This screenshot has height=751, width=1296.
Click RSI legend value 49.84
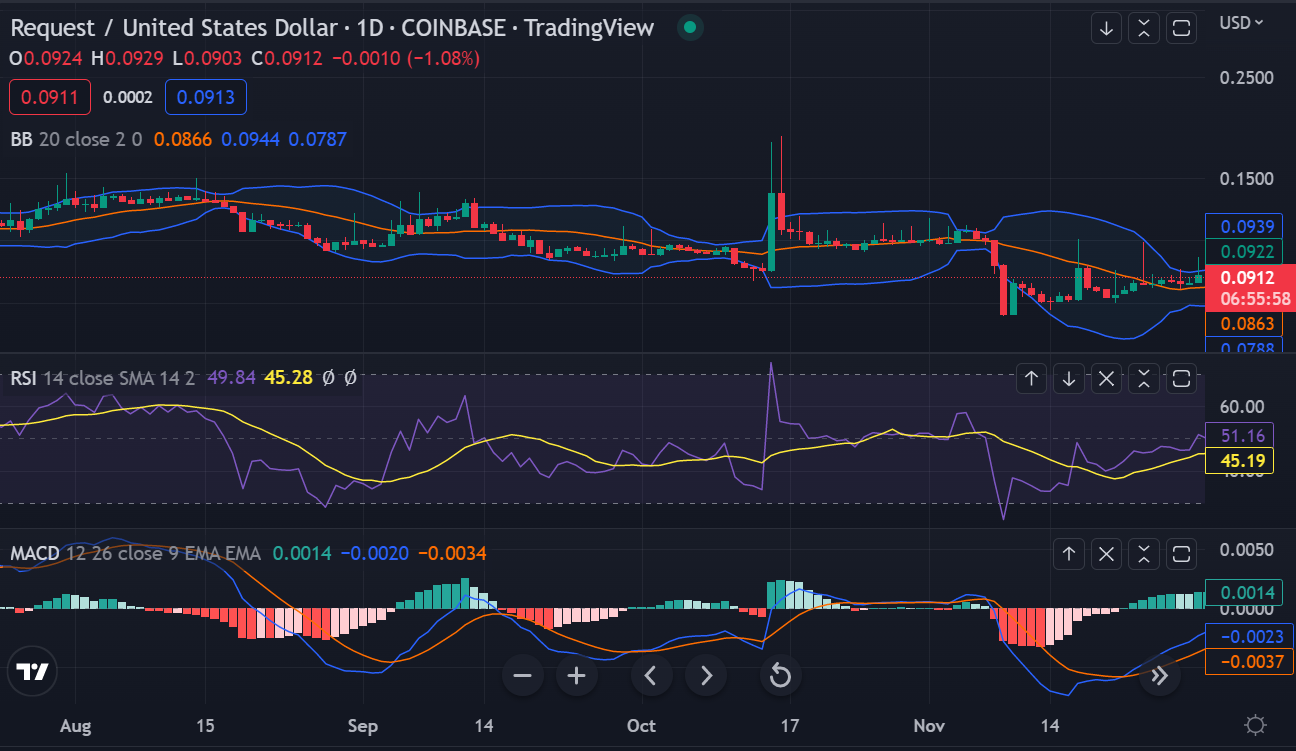[x=231, y=378]
